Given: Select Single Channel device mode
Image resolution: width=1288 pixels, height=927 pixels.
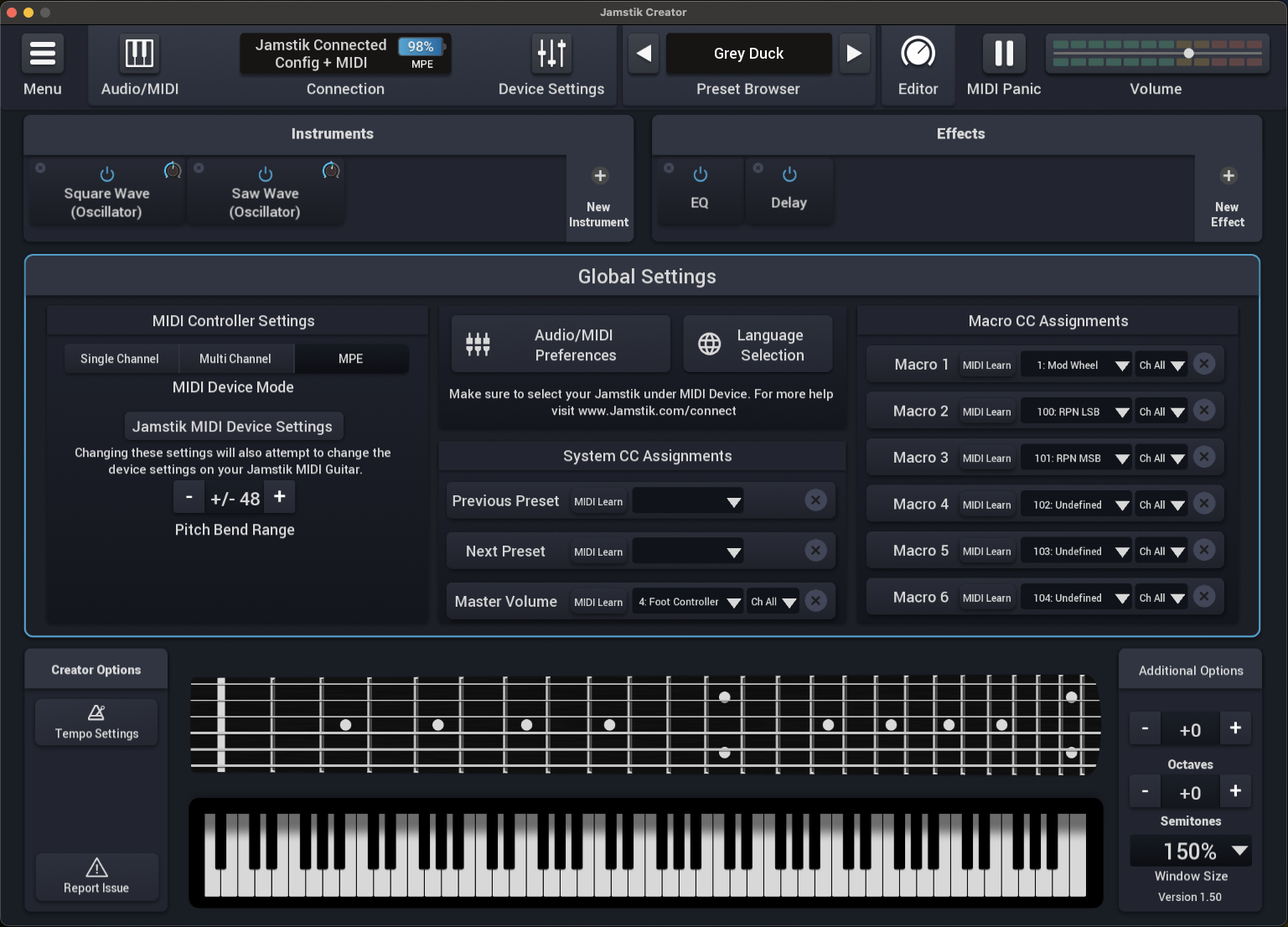Looking at the screenshot, I should click(120, 359).
